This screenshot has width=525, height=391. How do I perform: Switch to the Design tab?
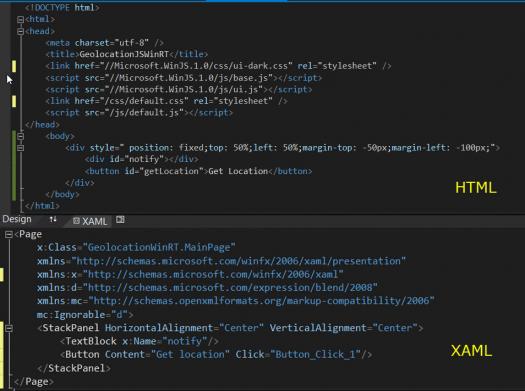[17, 219]
